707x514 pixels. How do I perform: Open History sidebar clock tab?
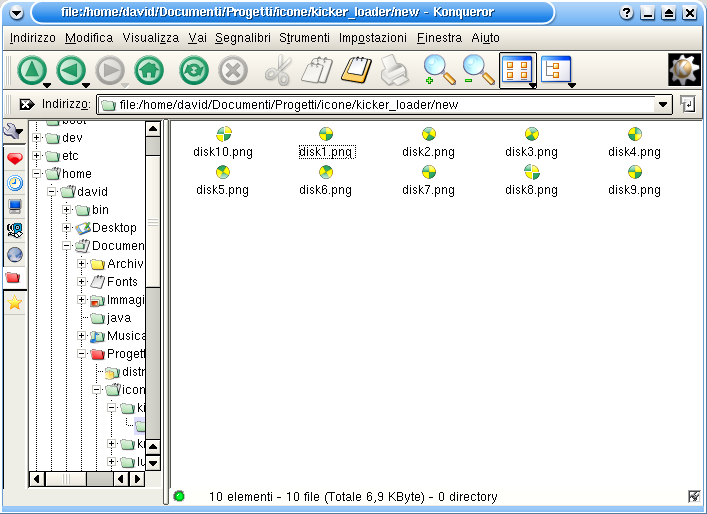tap(14, 183)
